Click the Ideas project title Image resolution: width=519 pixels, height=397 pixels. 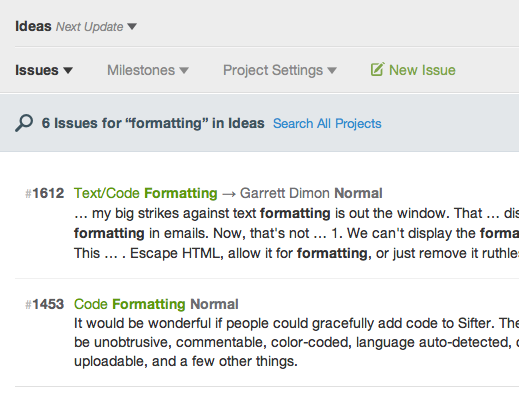pos(33,26)
